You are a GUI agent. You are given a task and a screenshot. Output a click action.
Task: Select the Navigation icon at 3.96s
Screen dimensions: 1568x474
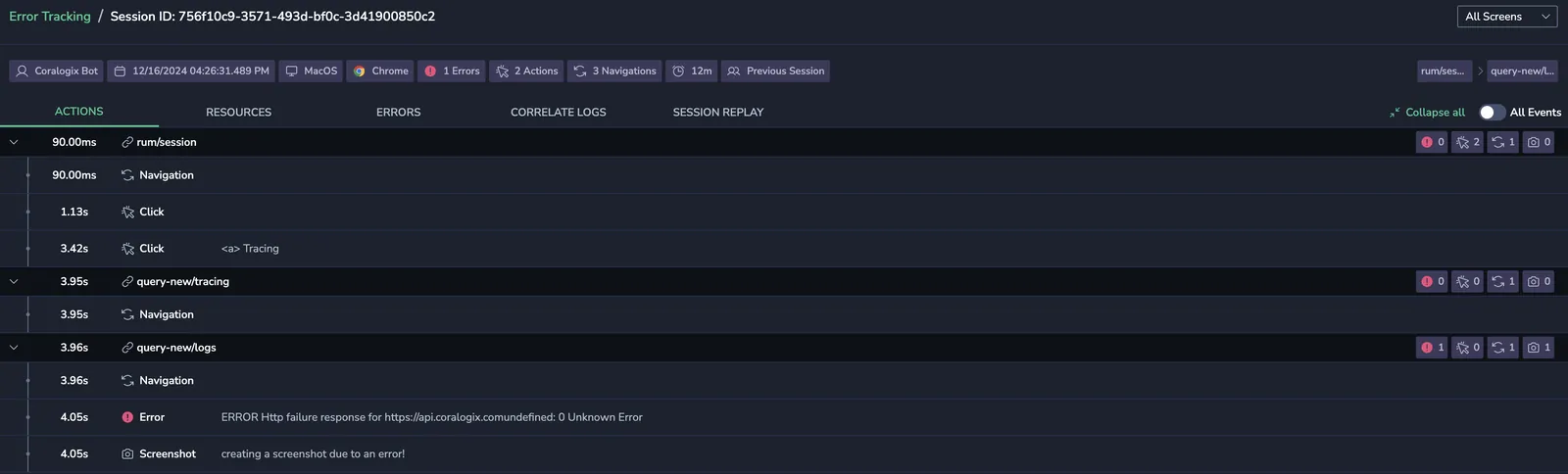(127, 381)
